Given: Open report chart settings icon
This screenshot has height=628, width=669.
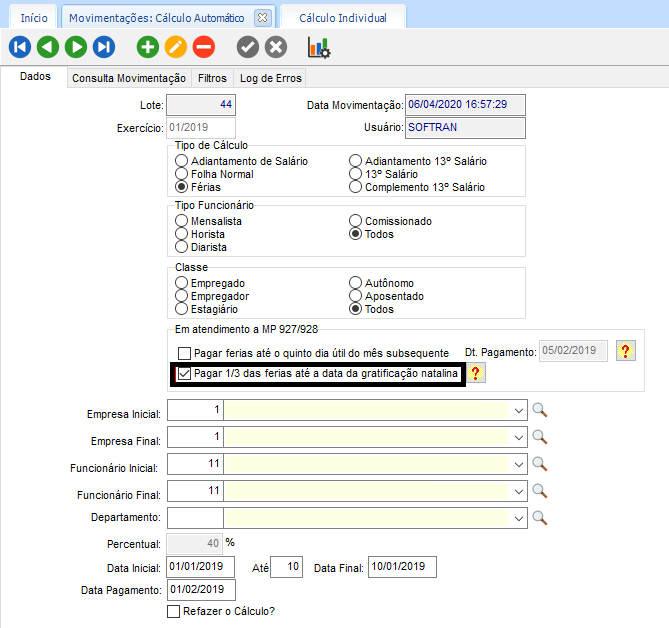Looking at the screenshot, I should coord(319,47).
